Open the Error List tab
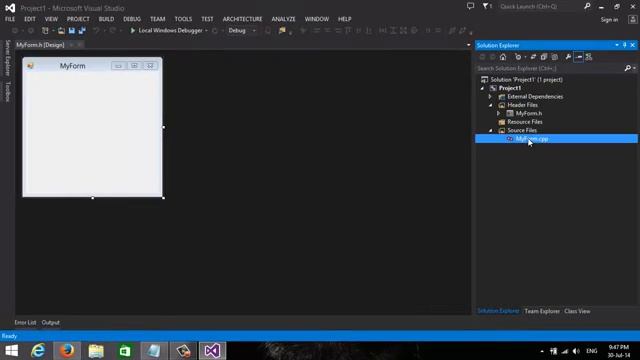The width and height of the screenshot is (640, 360). point(25,322)
